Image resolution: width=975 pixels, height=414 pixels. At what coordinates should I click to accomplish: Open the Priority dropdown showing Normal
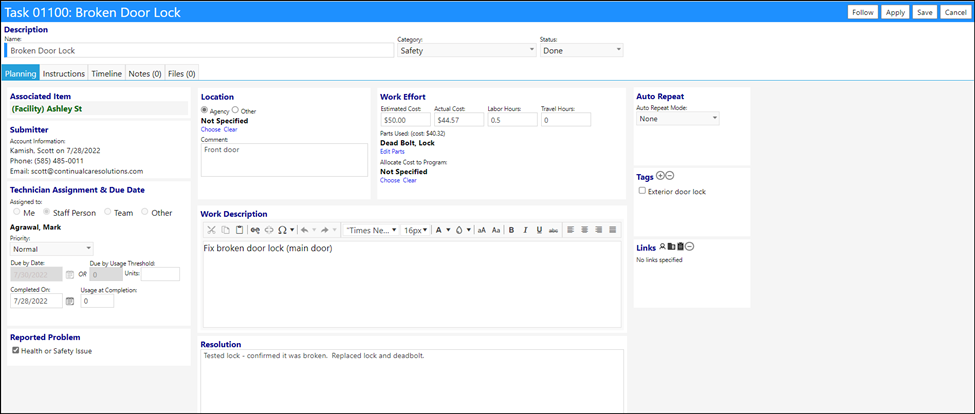tap(52, 249)
